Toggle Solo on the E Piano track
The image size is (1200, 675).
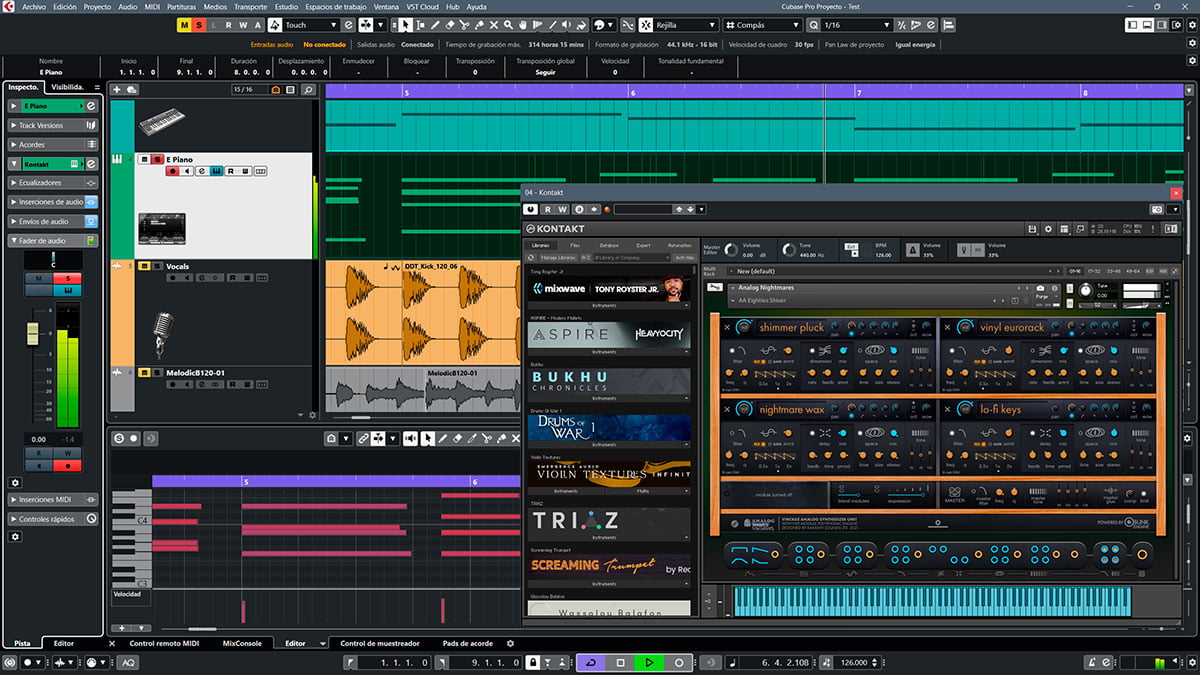coord(157,159)
